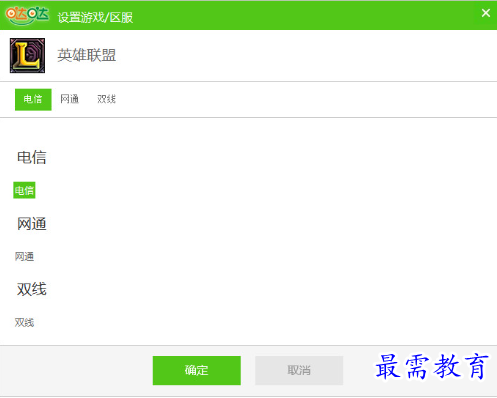
Task: Select the small 双线 server option
Action: click(x=24, y=322)
